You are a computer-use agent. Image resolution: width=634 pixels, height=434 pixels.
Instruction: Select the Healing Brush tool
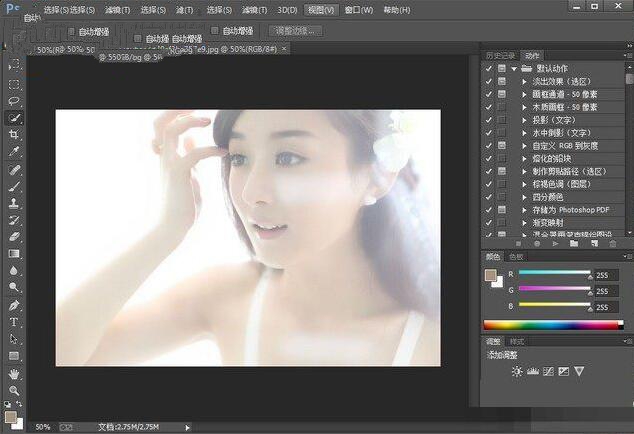(x=14, y=170)
